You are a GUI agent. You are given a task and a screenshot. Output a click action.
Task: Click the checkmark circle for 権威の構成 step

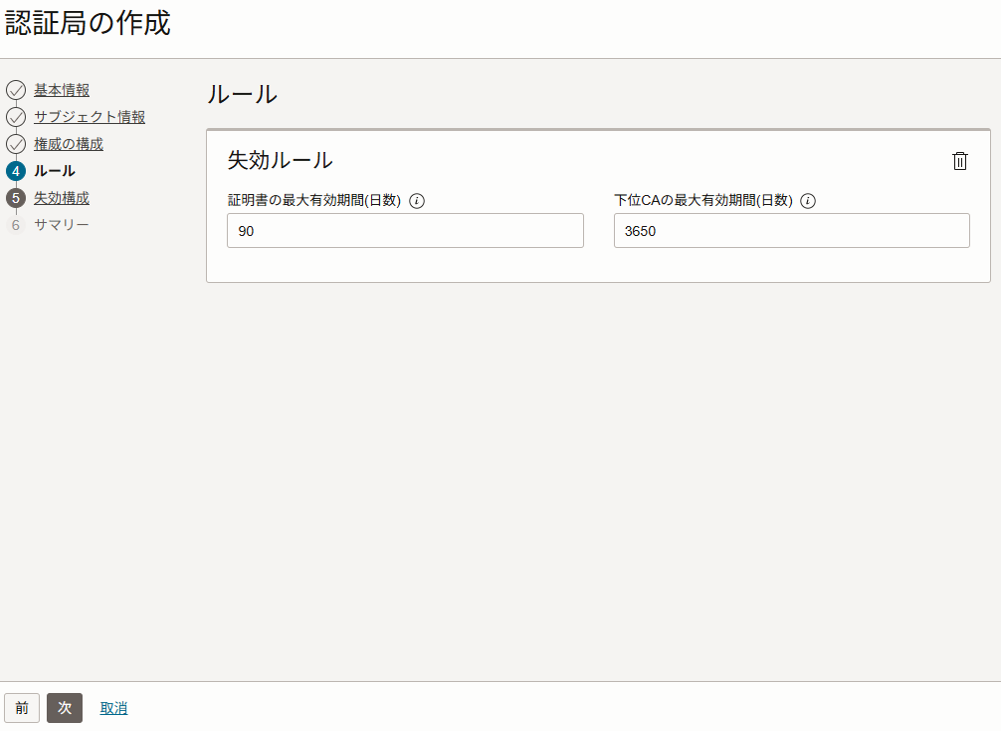(x=15, y=144)
